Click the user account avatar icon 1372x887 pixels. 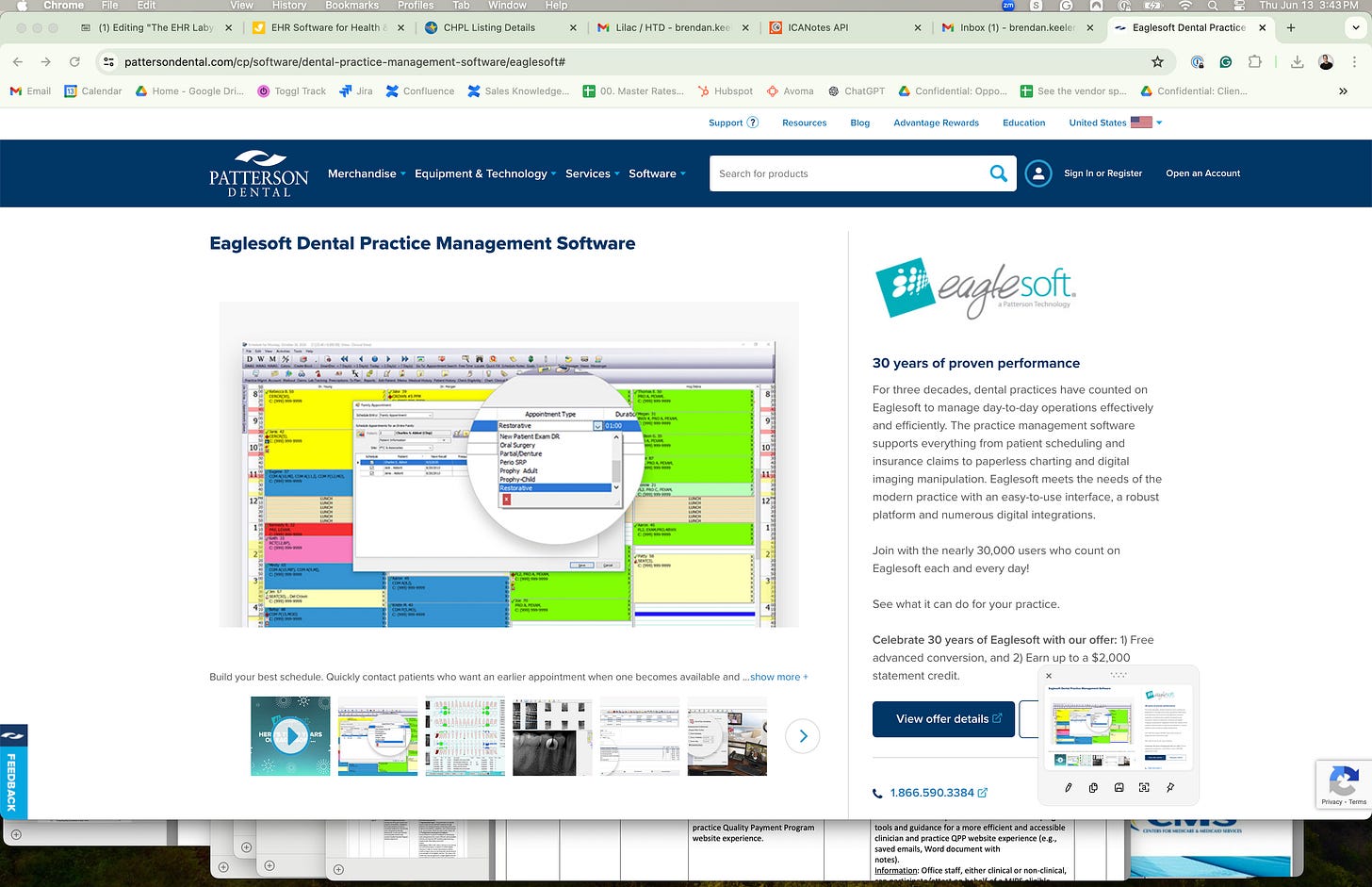[x=1037, y=173]
